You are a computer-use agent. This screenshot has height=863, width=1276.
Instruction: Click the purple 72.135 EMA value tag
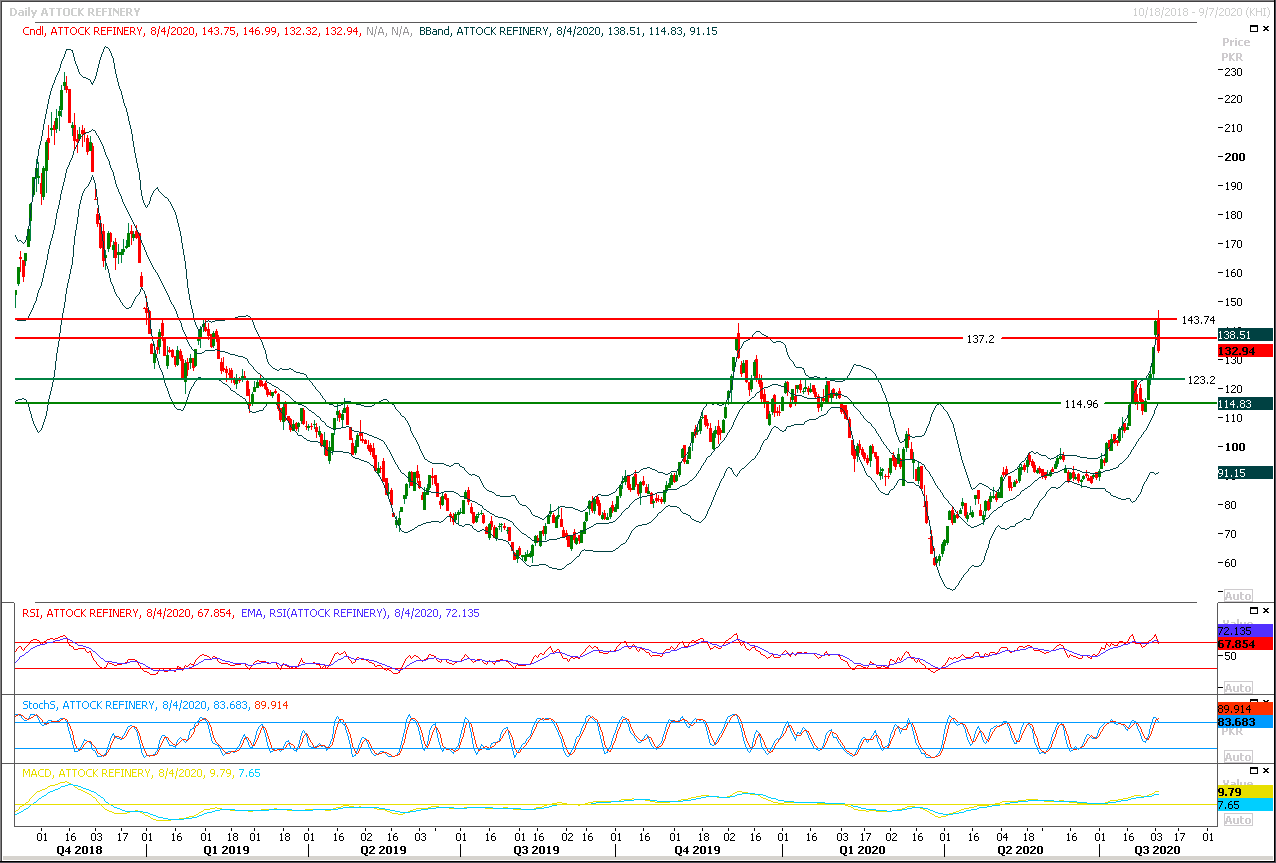[1244, 632]
